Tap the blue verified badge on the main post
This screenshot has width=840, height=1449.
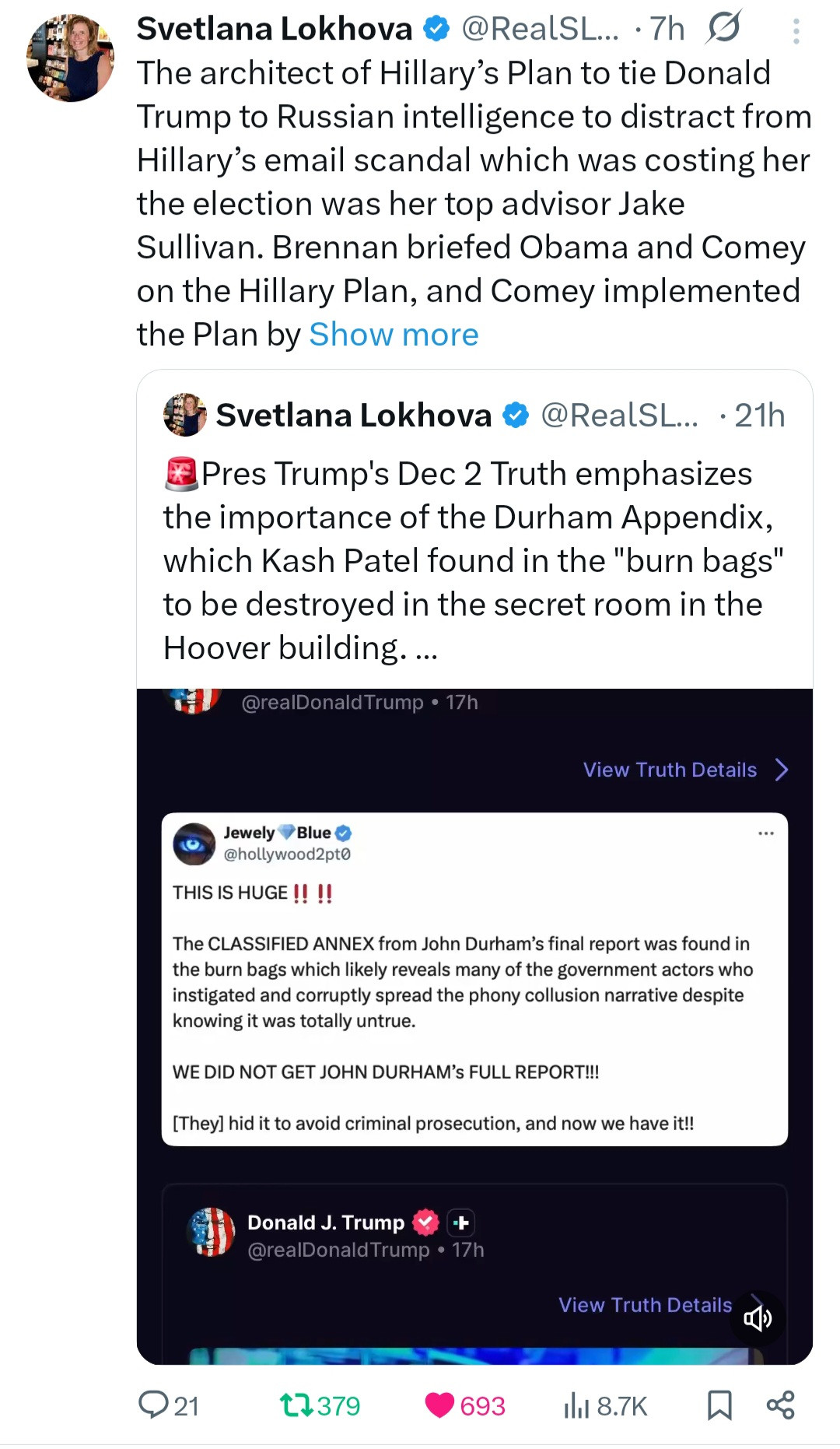click(x=436, y=29)
